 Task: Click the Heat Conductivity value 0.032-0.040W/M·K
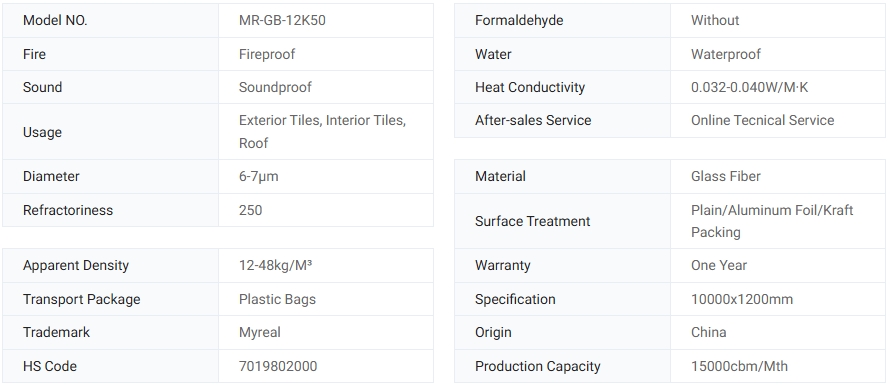pyautogui.click(x=750, y=87)
